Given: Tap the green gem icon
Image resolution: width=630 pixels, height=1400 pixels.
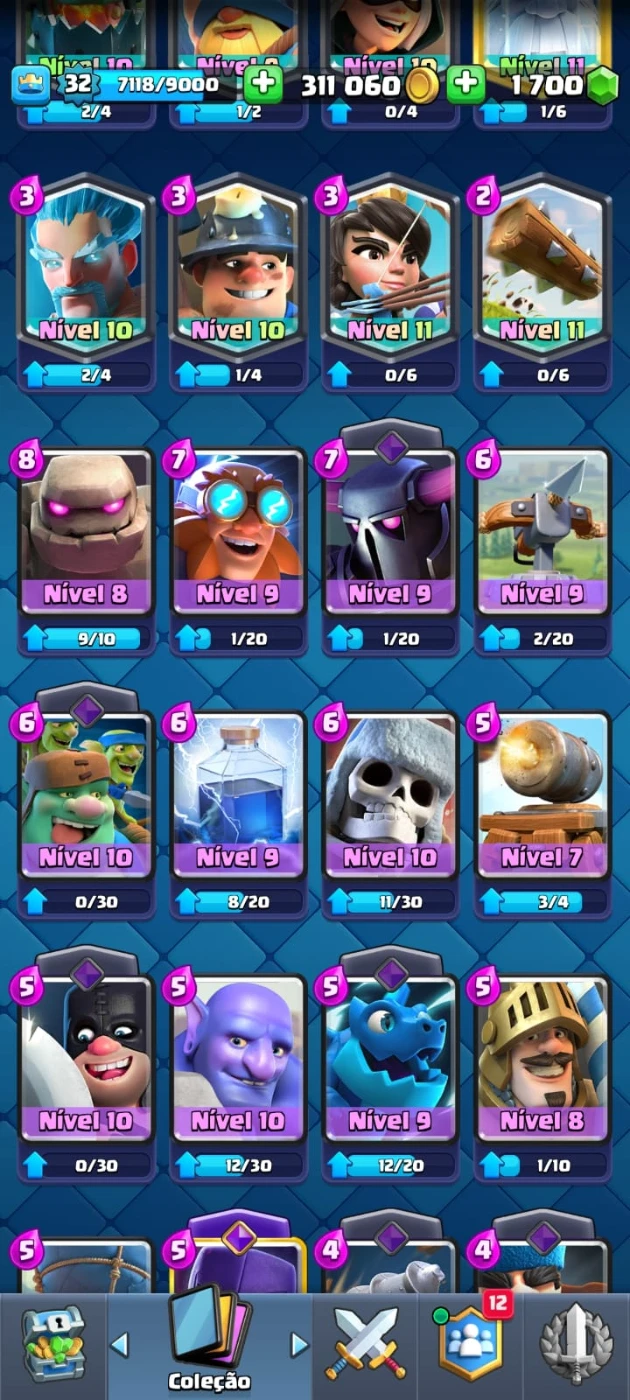Looking at the screenshot, I should coord(602,86).
